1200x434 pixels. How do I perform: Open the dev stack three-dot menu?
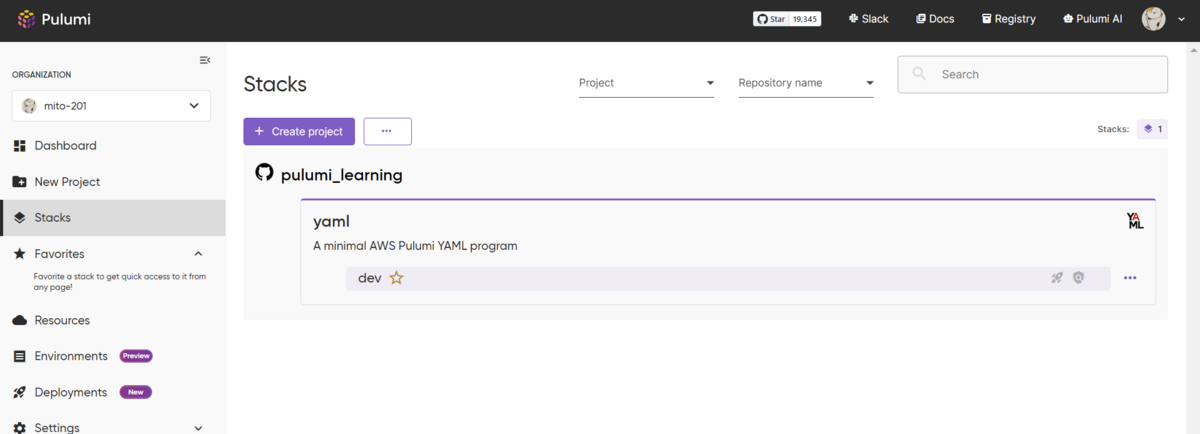[x=1130, y=278]
